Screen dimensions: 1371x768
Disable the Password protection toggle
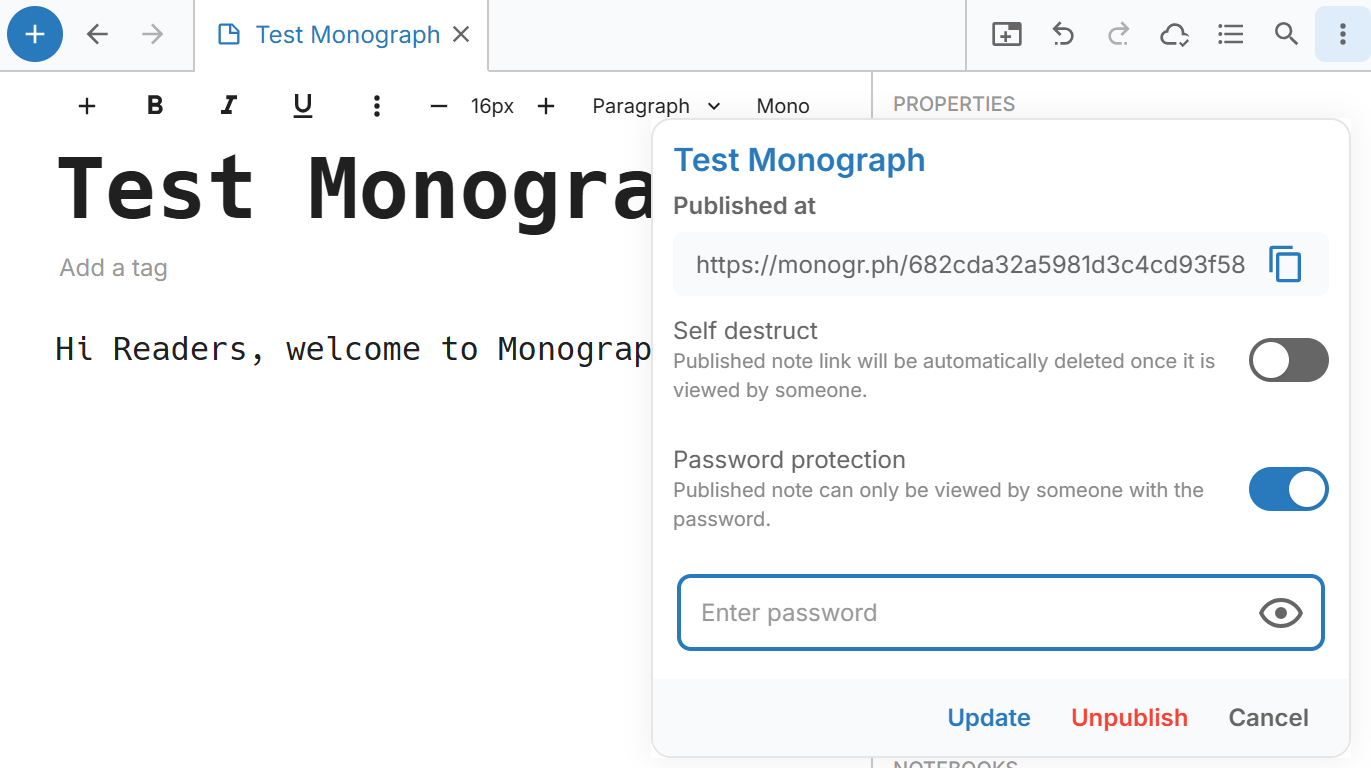pyautogui.click(x=1288, y=489)
